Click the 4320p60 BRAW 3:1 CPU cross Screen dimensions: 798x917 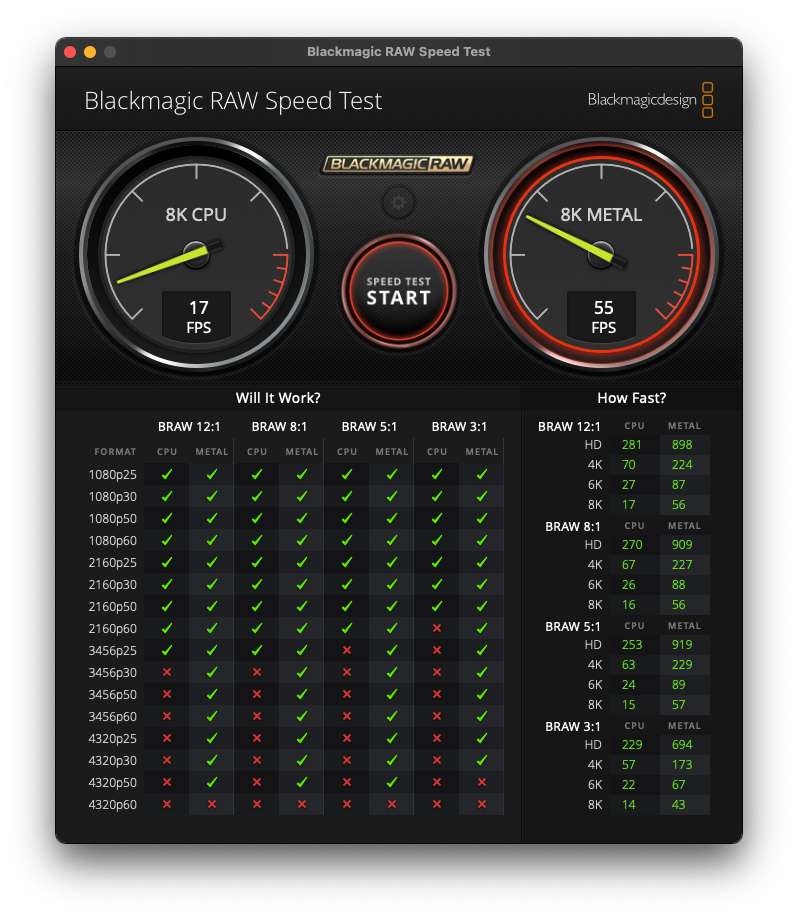pos(437,804)
